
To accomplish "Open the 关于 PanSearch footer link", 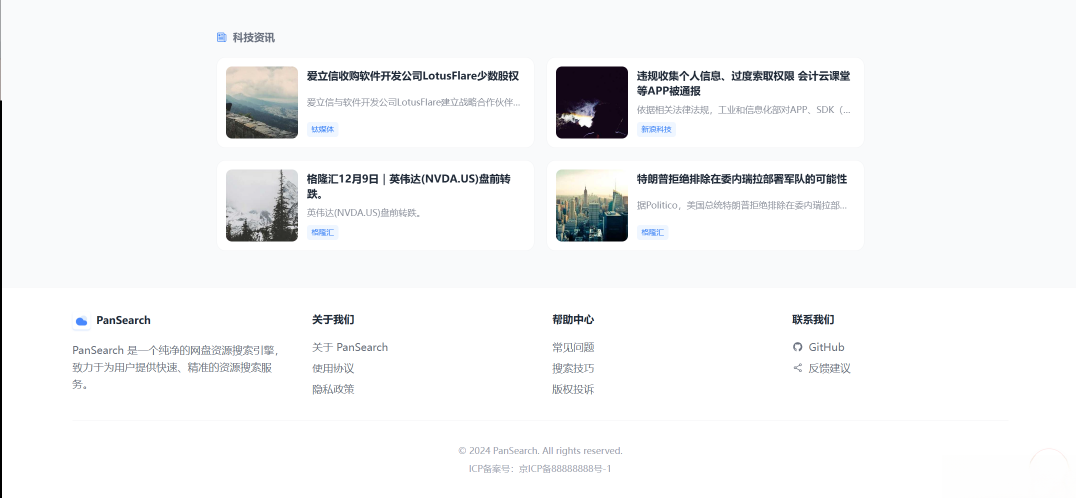I will click(x=350, y=347).
